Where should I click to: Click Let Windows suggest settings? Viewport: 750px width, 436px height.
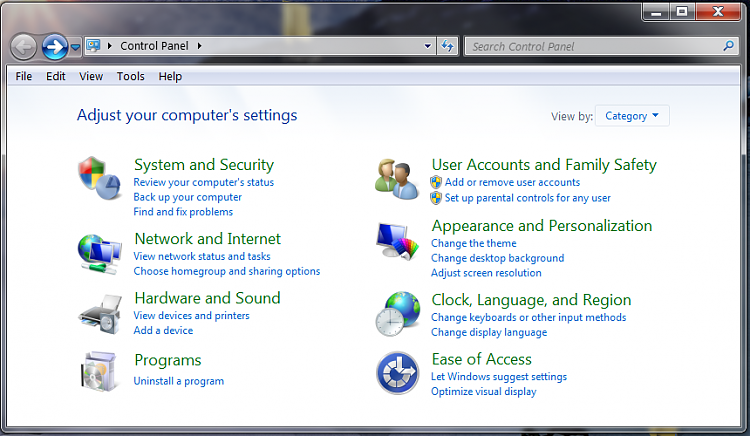[499, 377]
